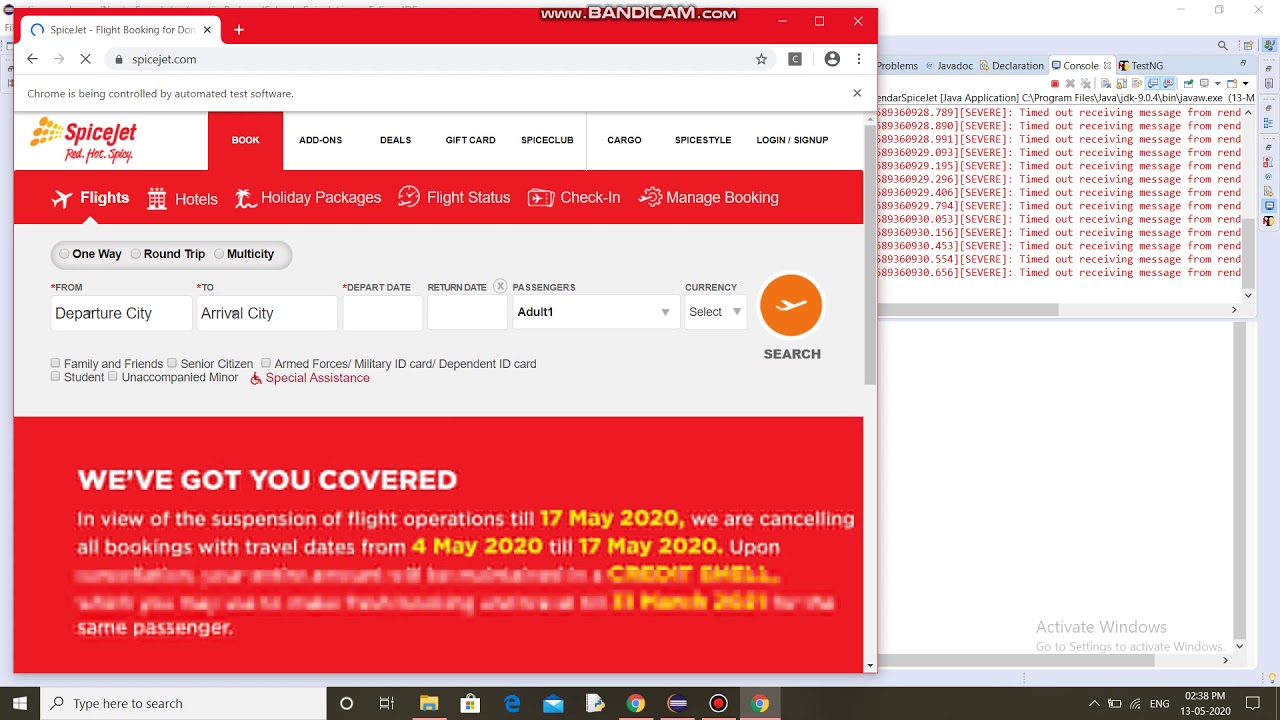Open the Manage Booking section
1280x720 pixels.
[708, 197]
